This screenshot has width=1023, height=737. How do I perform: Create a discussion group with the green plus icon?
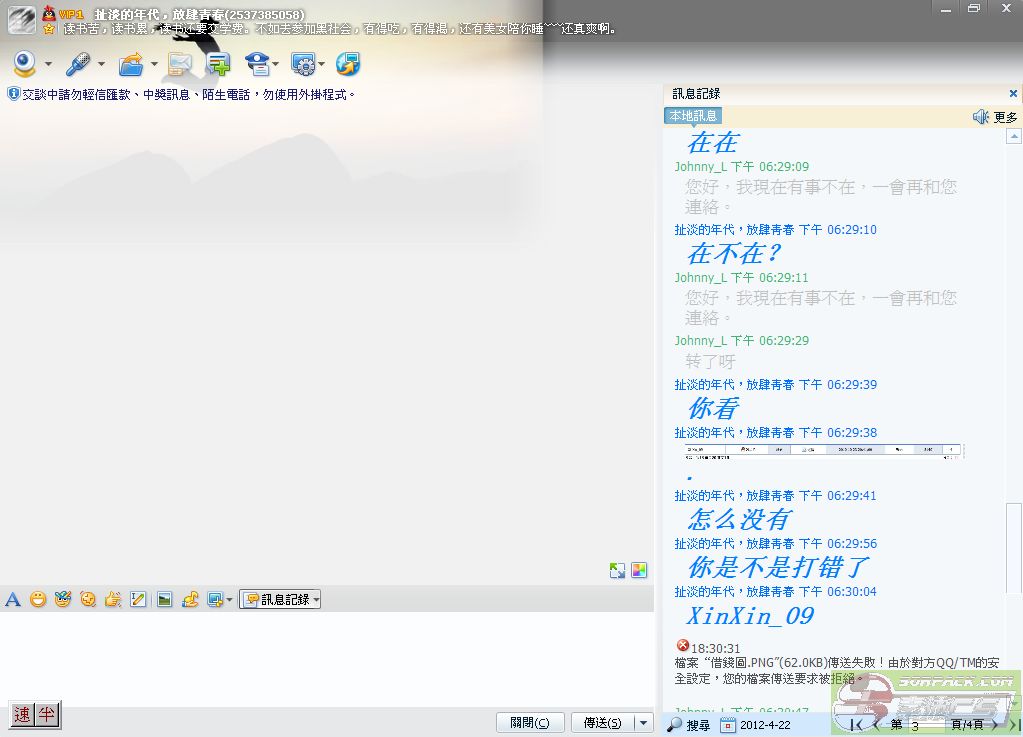(x=218, y=65)
